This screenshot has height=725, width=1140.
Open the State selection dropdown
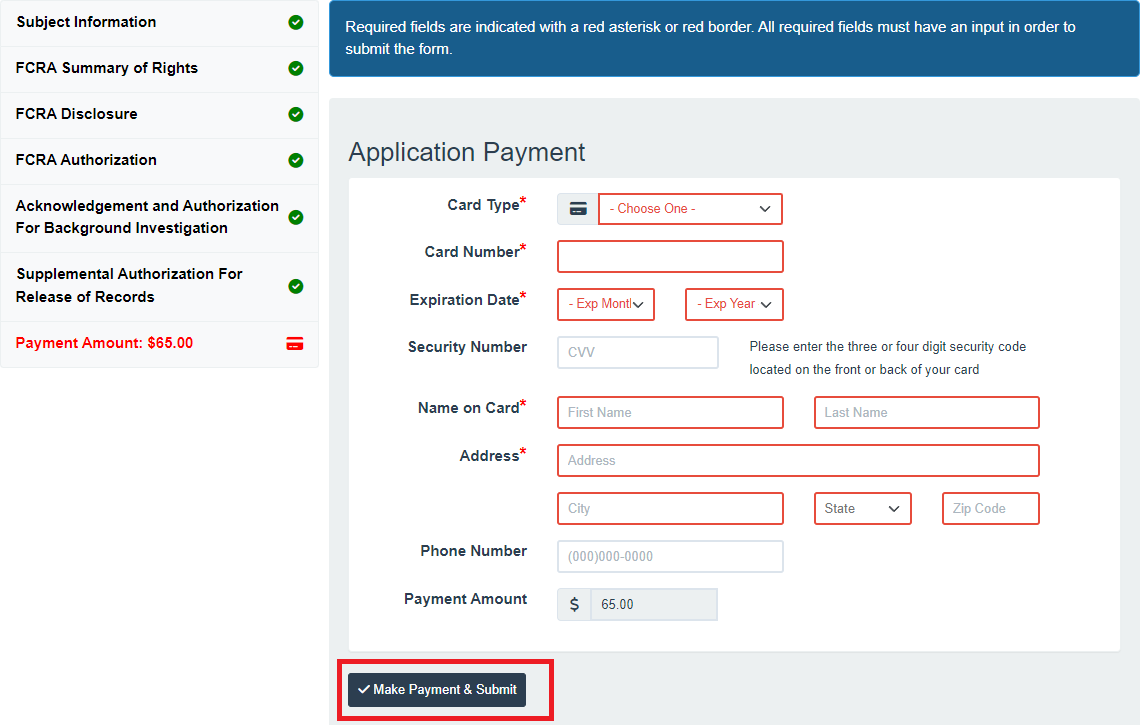[x=862, y=508]
